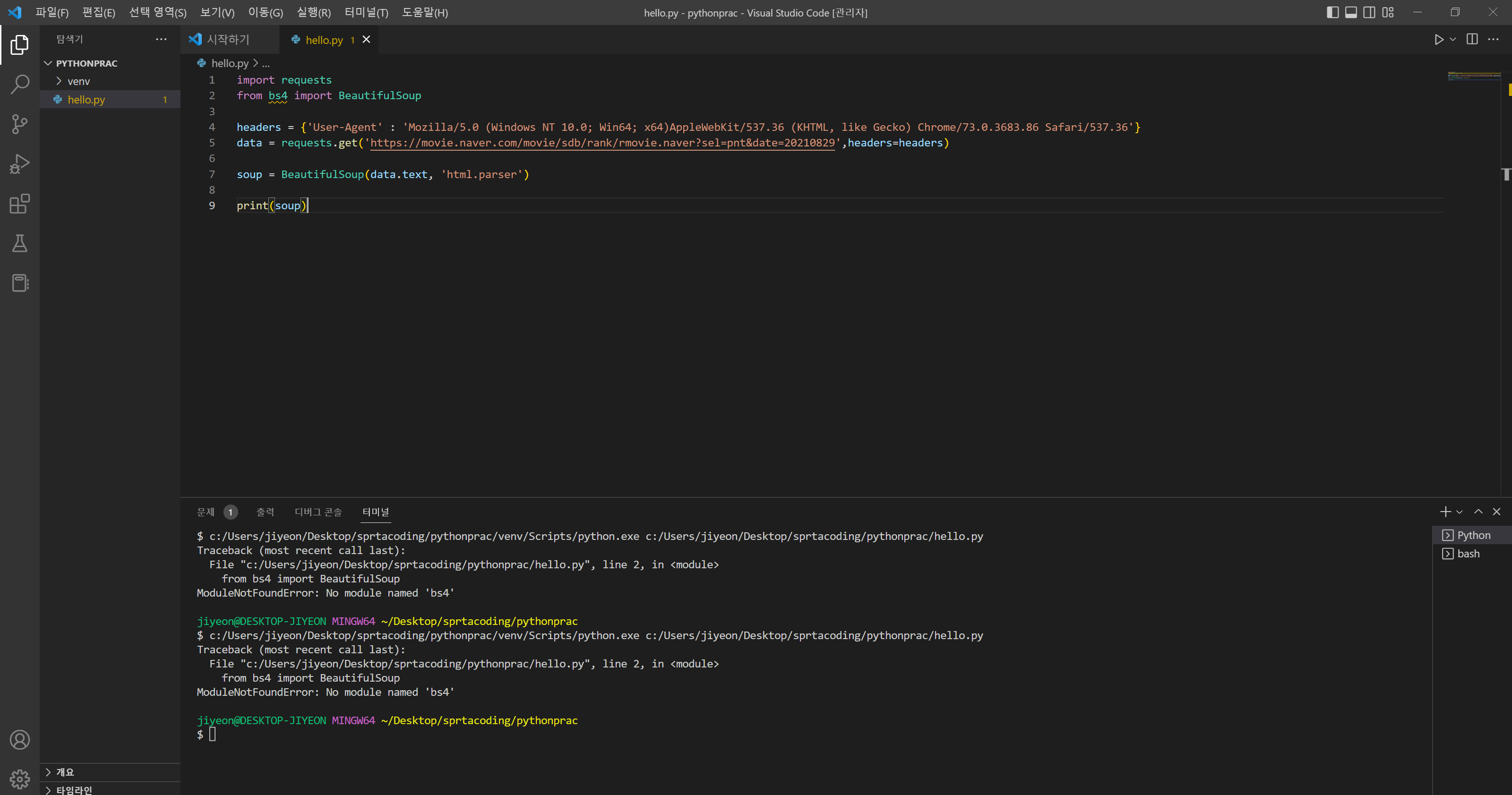Open the Search view in activity bar

click(19, 84)
